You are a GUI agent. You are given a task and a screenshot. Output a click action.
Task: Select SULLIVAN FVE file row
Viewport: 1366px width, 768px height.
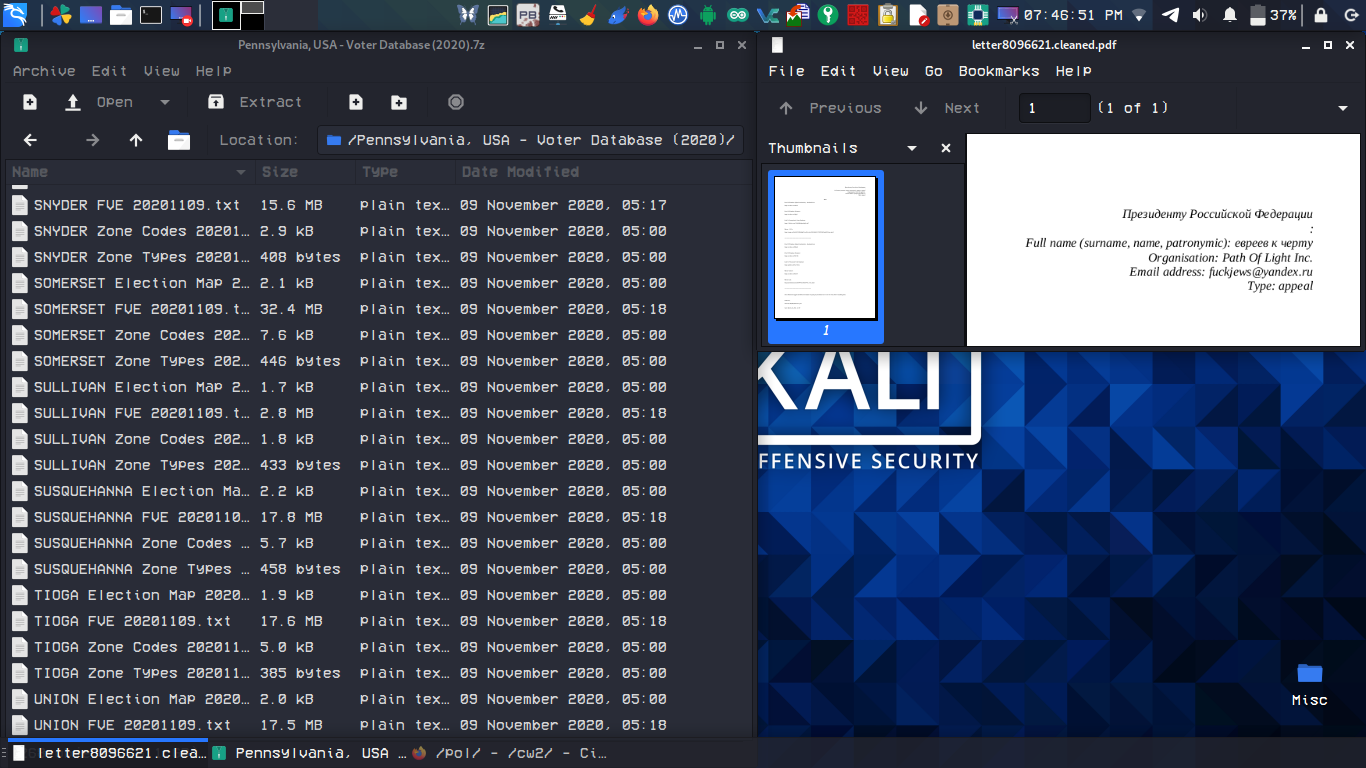pos(378,413)
